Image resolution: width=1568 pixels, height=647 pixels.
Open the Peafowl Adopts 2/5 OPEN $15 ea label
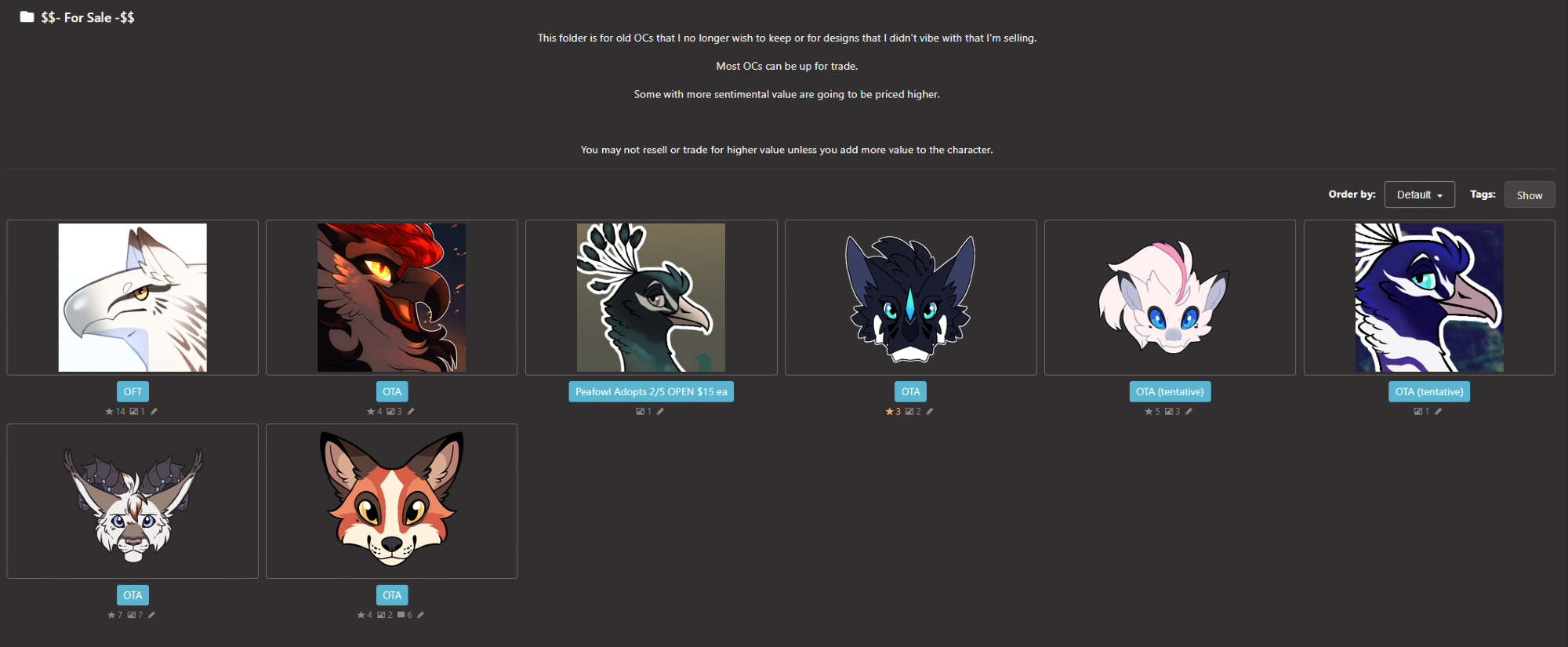click(651, 391)
